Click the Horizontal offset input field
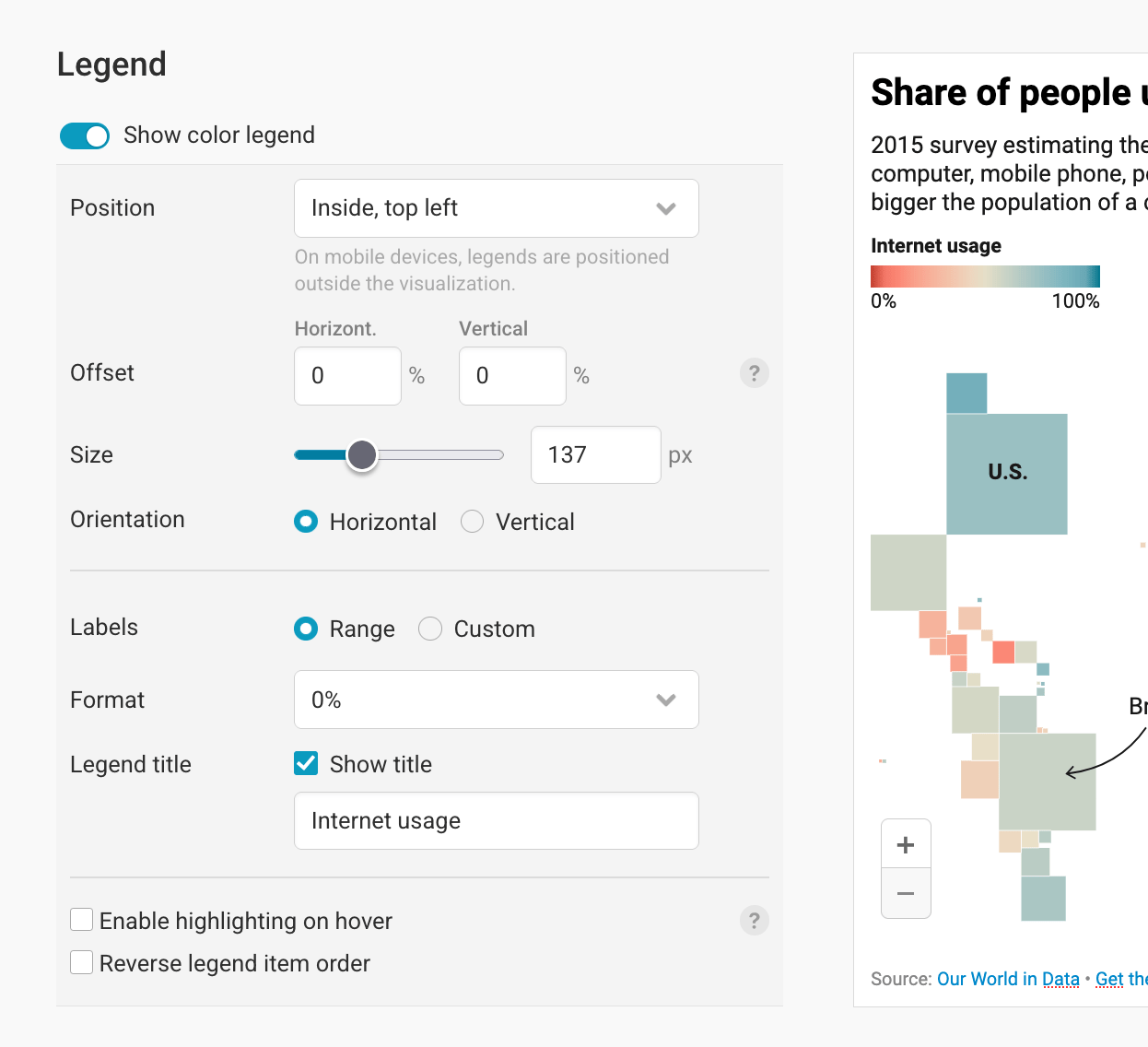This screenshot has height=1047, width=1148. point(347,376)
